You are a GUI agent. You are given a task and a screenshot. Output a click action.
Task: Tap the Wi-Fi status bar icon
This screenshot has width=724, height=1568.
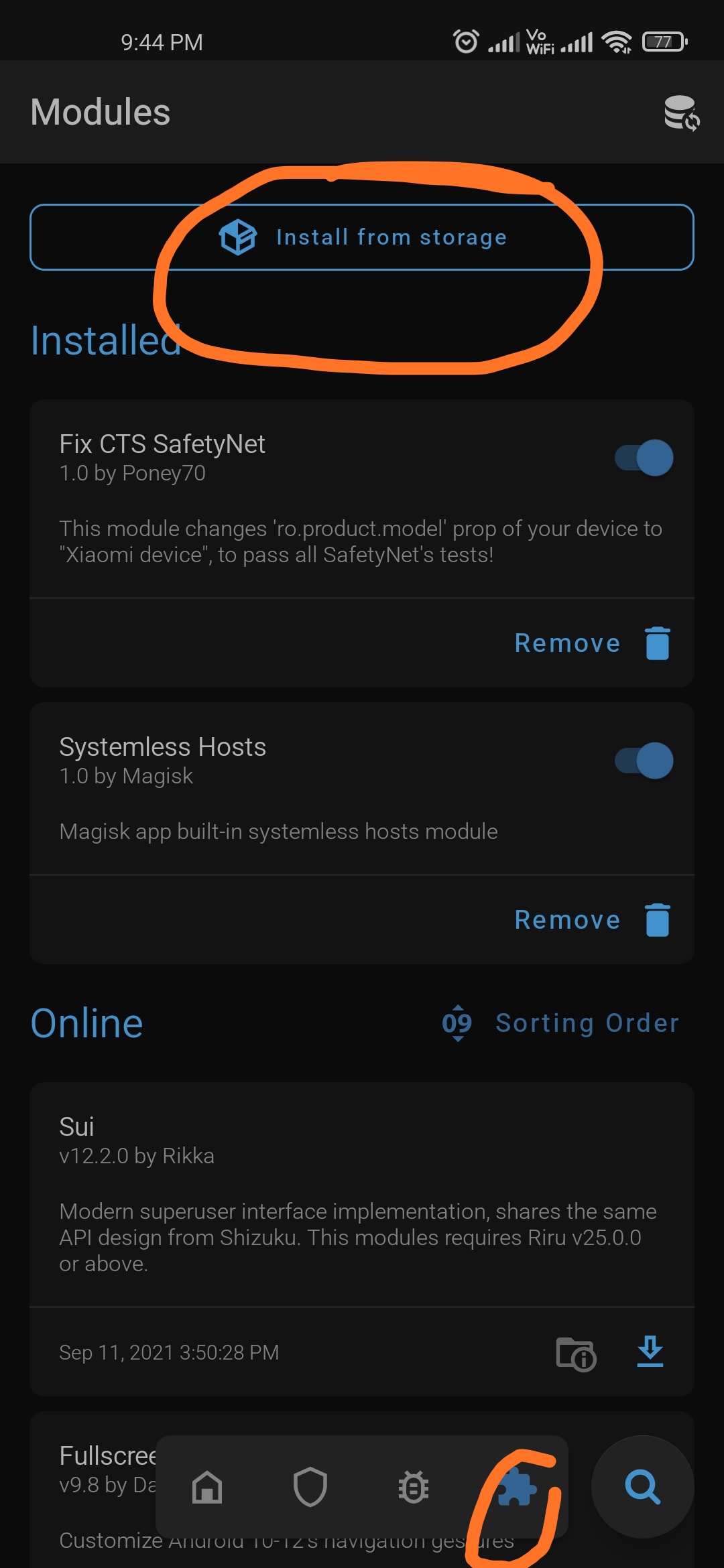pyautogui.click(x=617, y=42)
